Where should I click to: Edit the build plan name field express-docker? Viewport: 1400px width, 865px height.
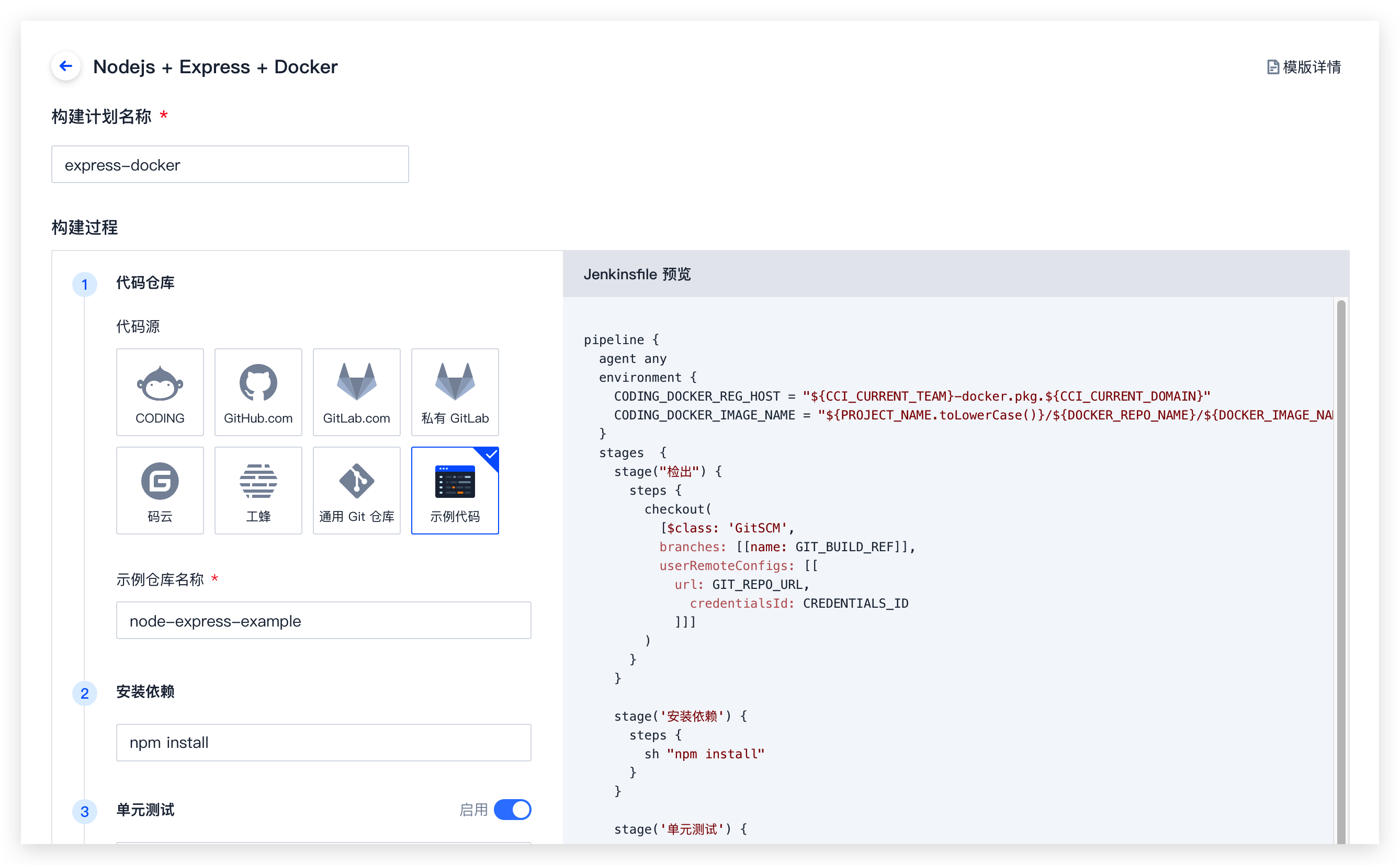(x=230, y=165)
